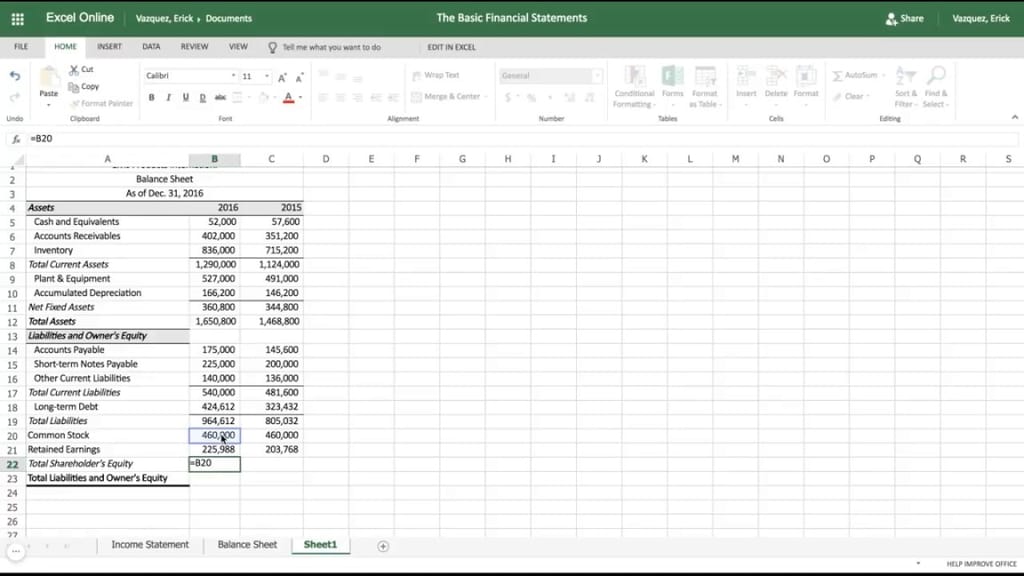Open the font color dropdown arrow
Viewport: 1024px width, 576px height.
[x=300, y=97]
